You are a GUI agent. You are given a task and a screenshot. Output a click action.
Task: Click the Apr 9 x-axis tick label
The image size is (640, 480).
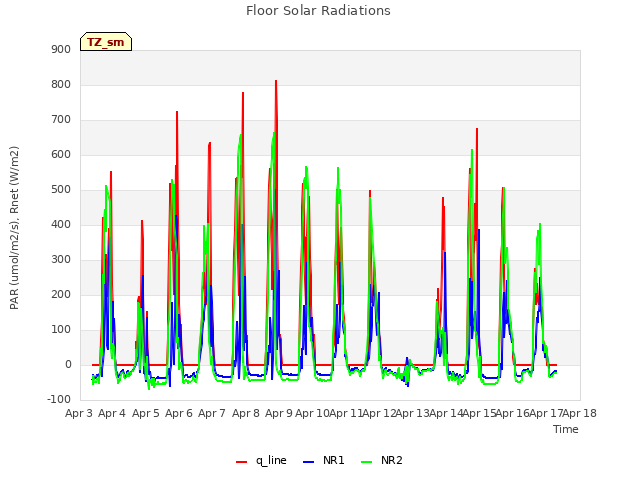point(279,413)
